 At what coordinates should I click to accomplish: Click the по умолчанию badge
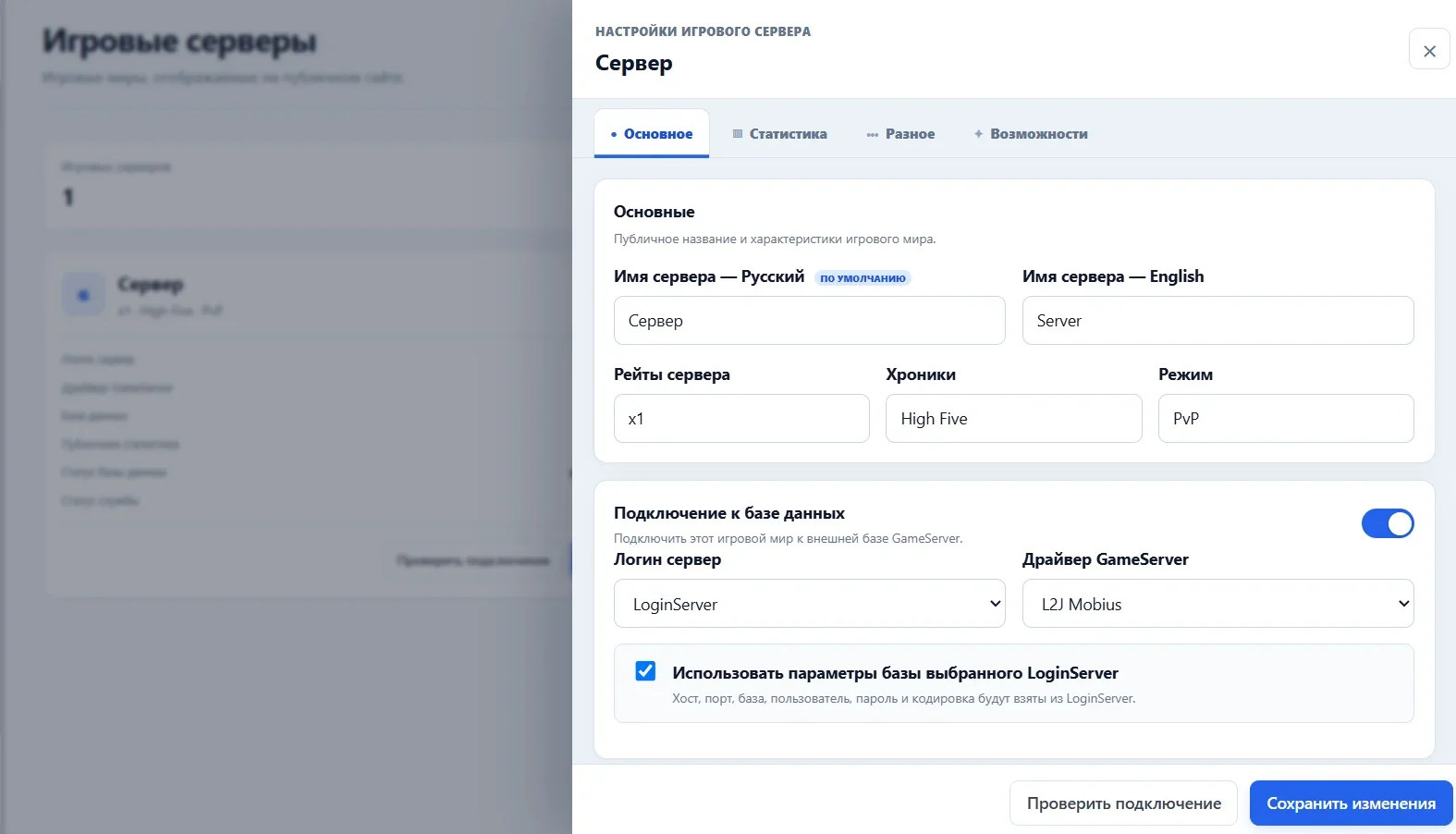click(863, 277)
